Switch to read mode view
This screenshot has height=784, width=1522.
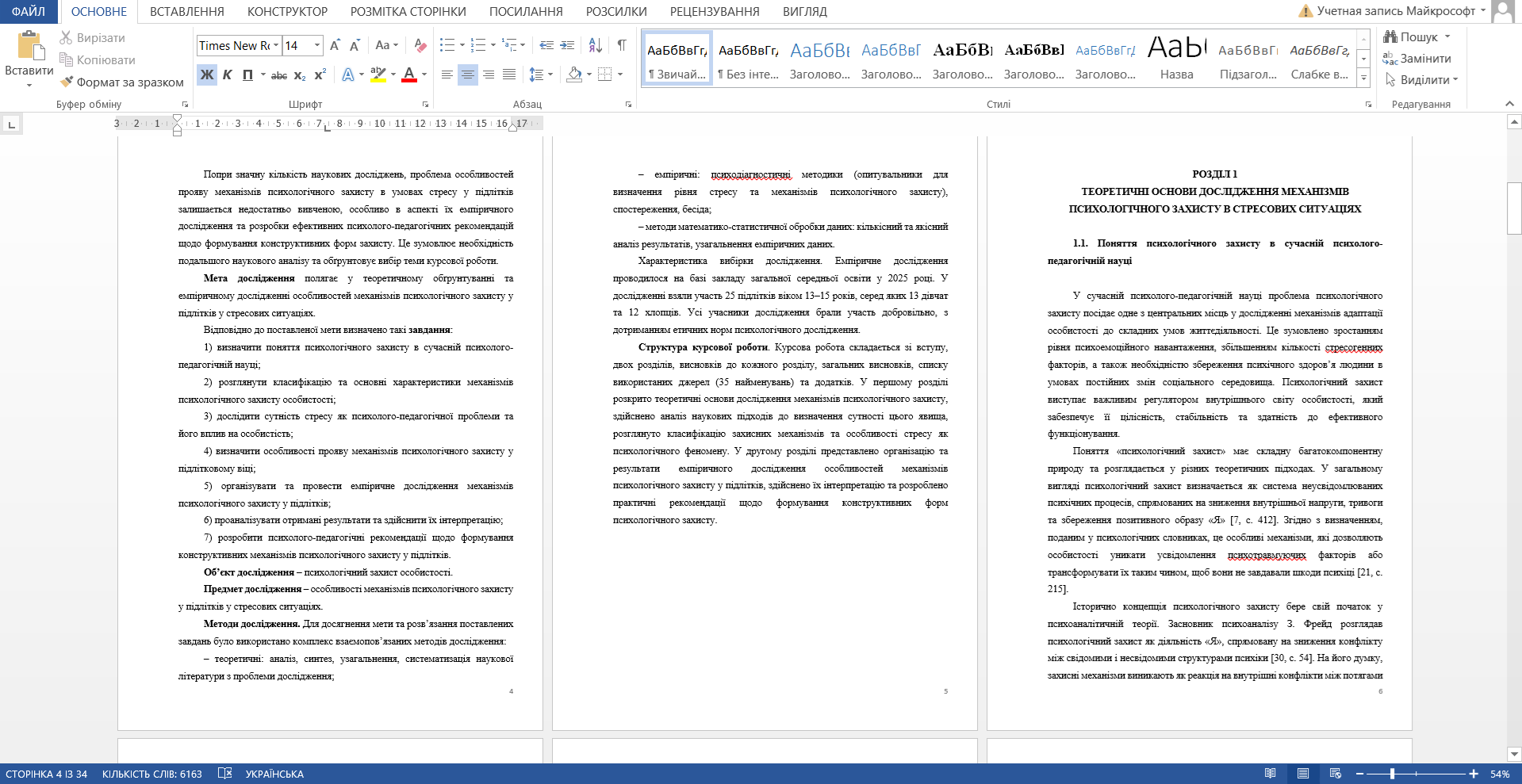pyautogui.click(x=1271, y=774)
